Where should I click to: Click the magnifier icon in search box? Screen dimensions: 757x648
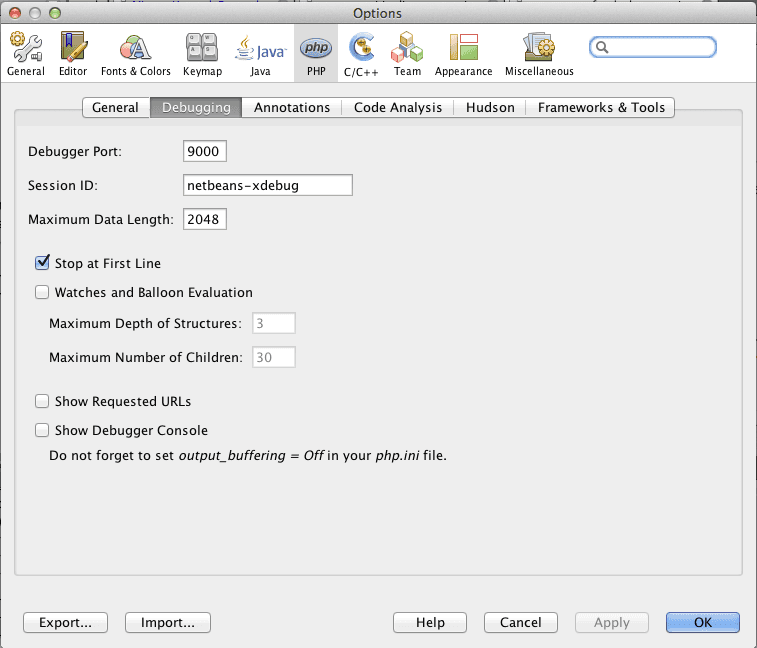click(602, 47)
